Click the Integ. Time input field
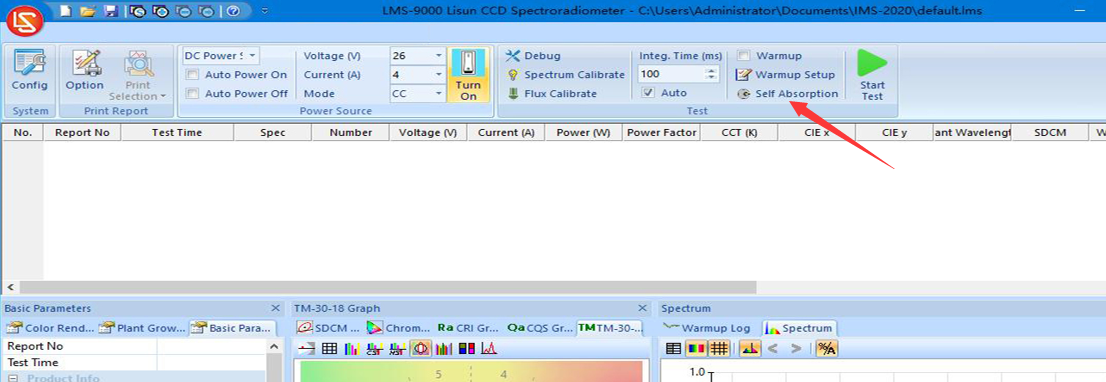1106x382 pixels. coord(671,73)
